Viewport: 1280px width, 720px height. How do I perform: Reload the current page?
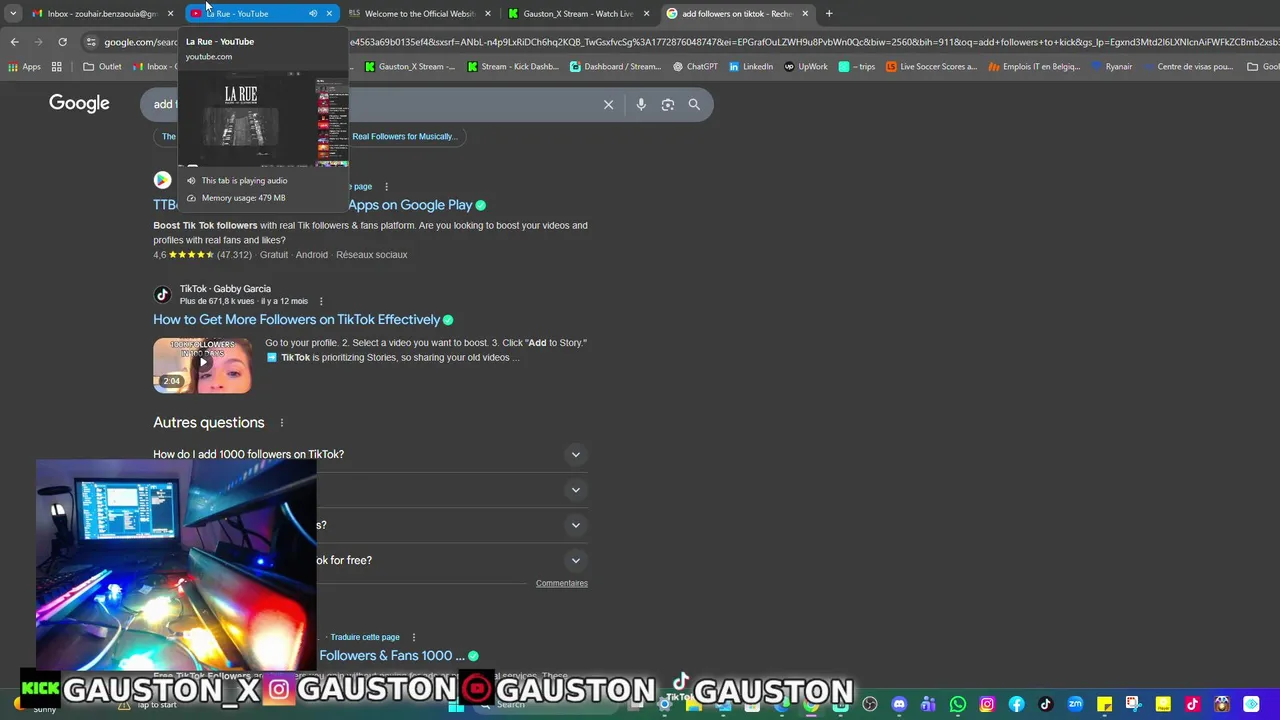tap(62, 42)
